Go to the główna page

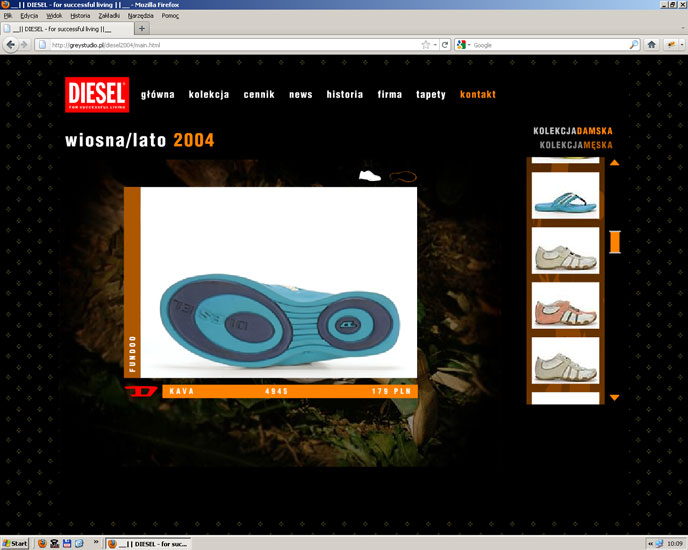[x=158, y=94]
